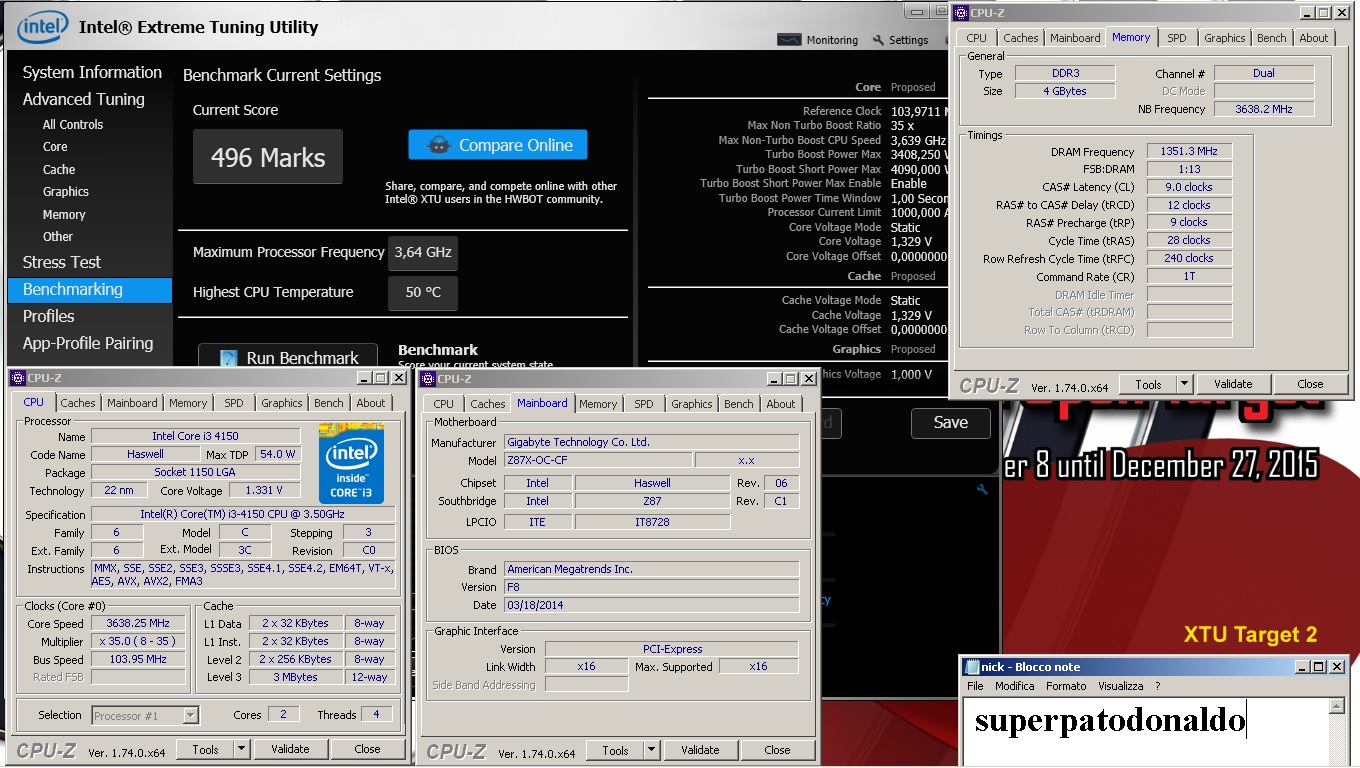Screen dimensions: 1360x768
Task: Click Core Speed value 3638.25 MHz
Action: [x=139, y=622]
